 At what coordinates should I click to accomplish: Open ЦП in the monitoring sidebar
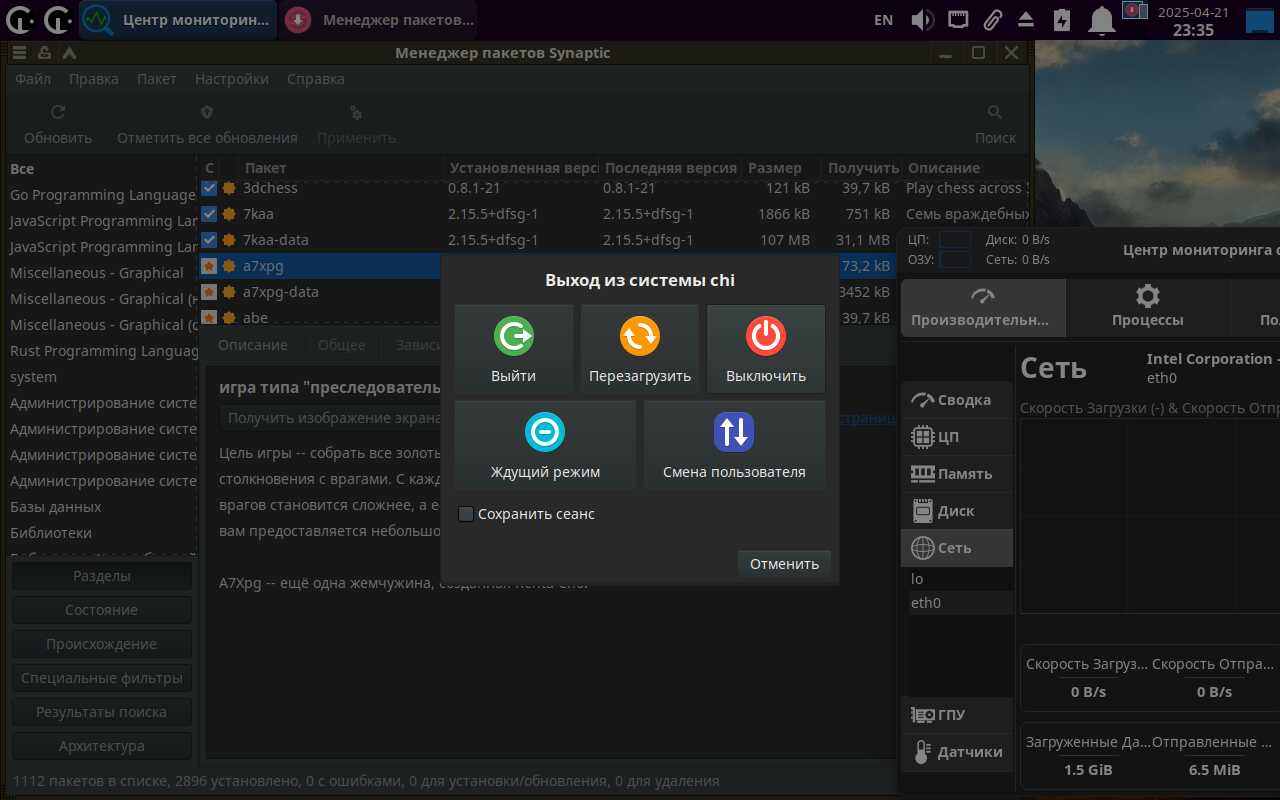pos(957,437)
